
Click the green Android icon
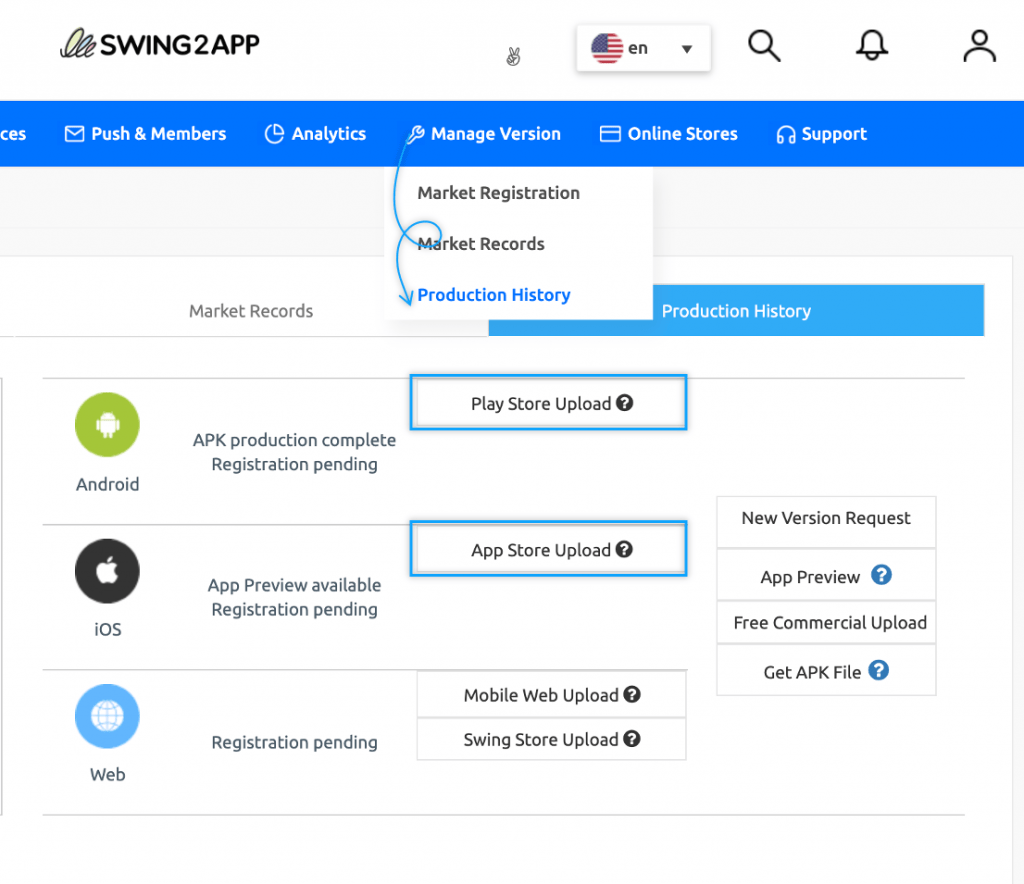[x=107, y=425]
